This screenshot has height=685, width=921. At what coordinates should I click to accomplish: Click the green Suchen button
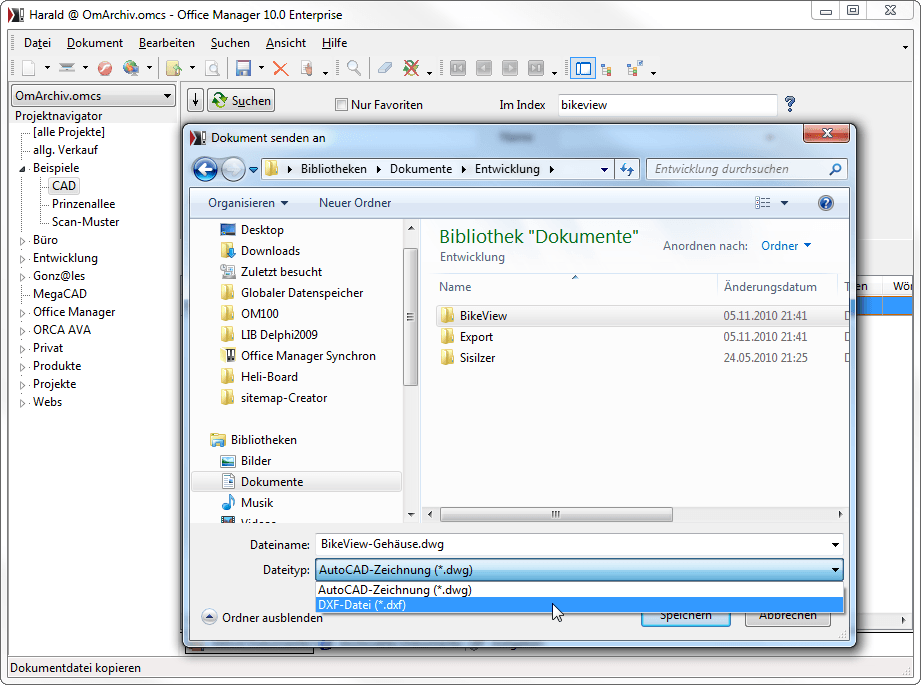tap(241, 100)
